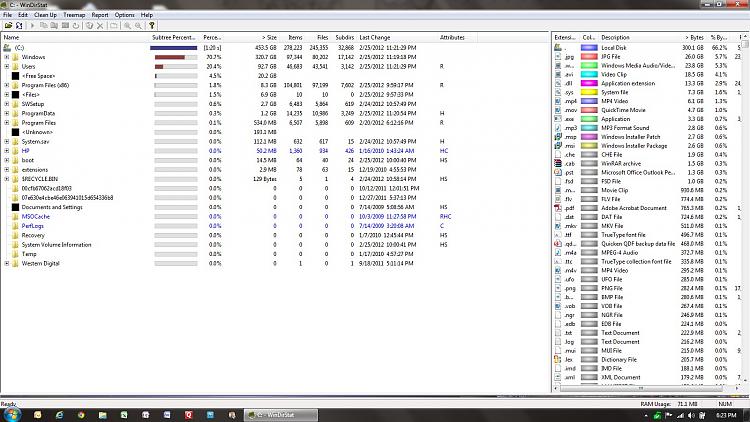Viewport: 750px width, 422px height.
Task: Click the color swatch for Video Clip
Action: [589, 74]
